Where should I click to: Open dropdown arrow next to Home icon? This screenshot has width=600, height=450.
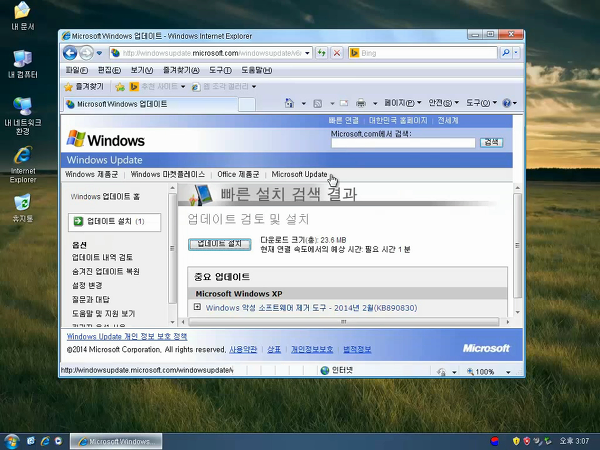[303, 103]
